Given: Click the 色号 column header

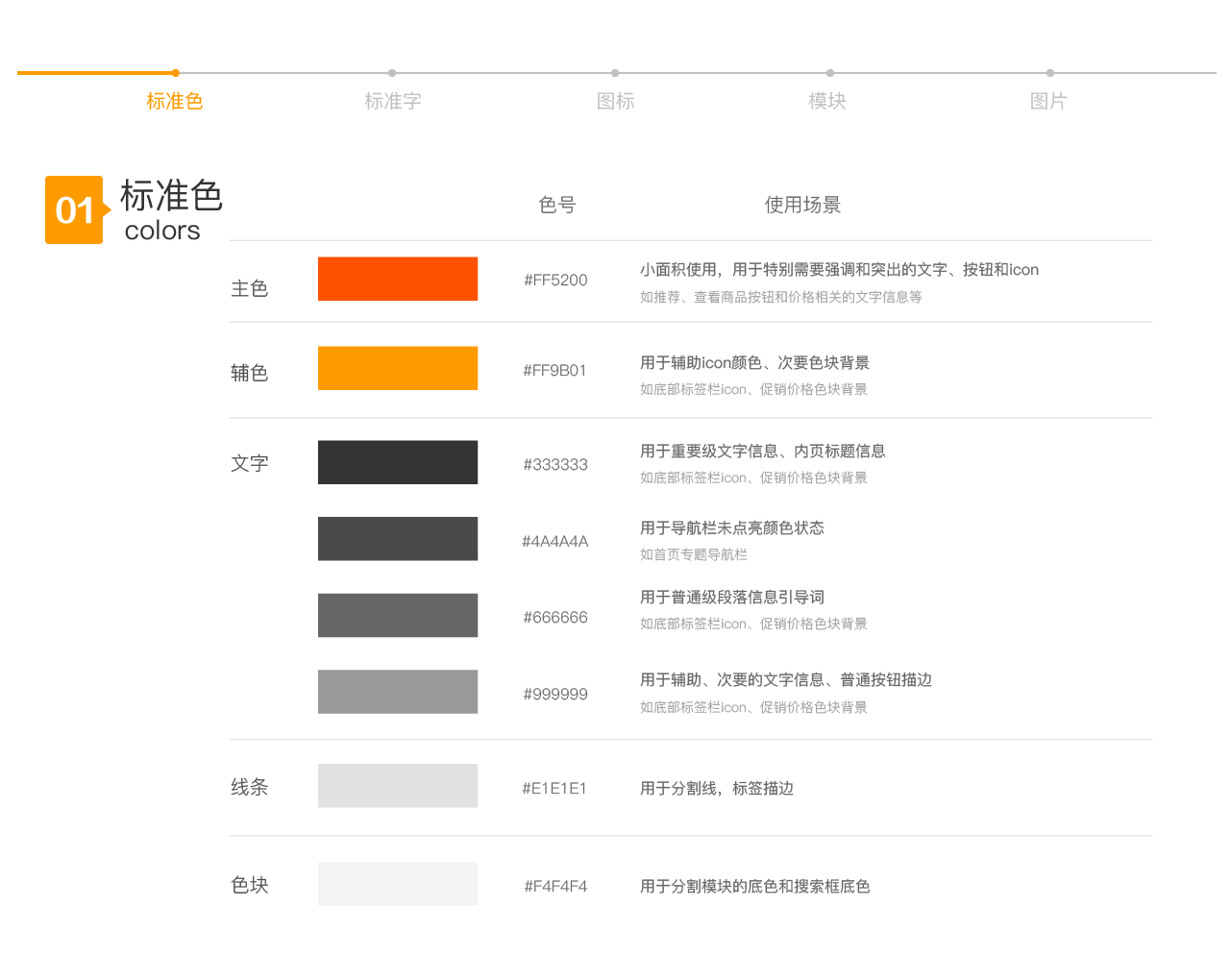Looking at the screenshot, I should pyautogui.click(x=557, y=205).
